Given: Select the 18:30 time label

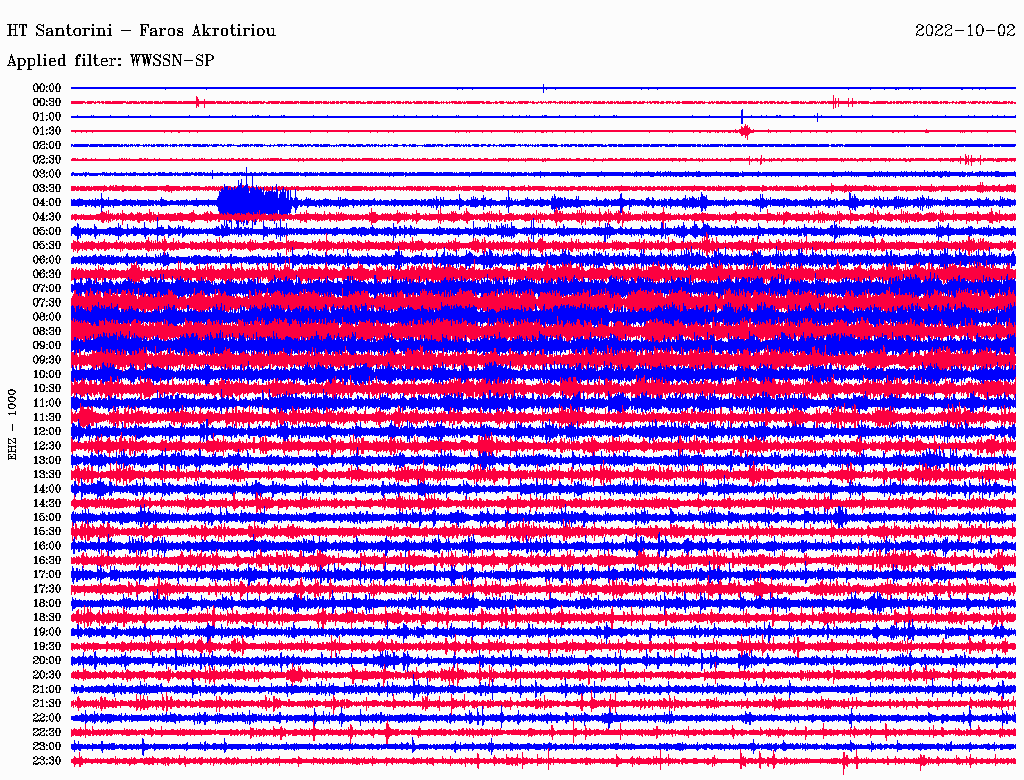Looking at the screenshot, I should pyautogui.click(x=47, y=617).
